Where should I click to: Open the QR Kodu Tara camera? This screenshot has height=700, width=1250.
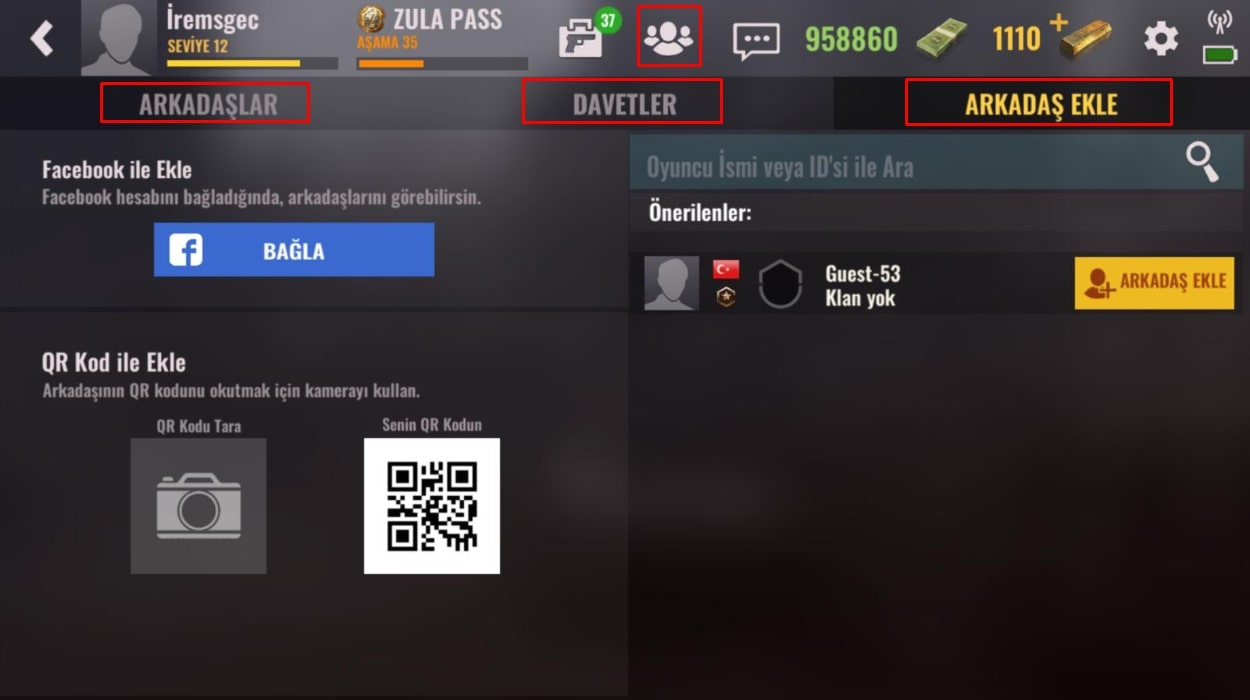tap(198, 506)
